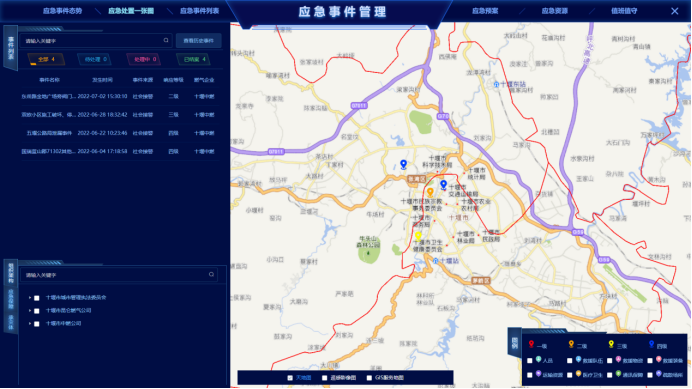Click the 十堰站 railway station icon
This screenshot has height=389, width=692.
(436, 261)
